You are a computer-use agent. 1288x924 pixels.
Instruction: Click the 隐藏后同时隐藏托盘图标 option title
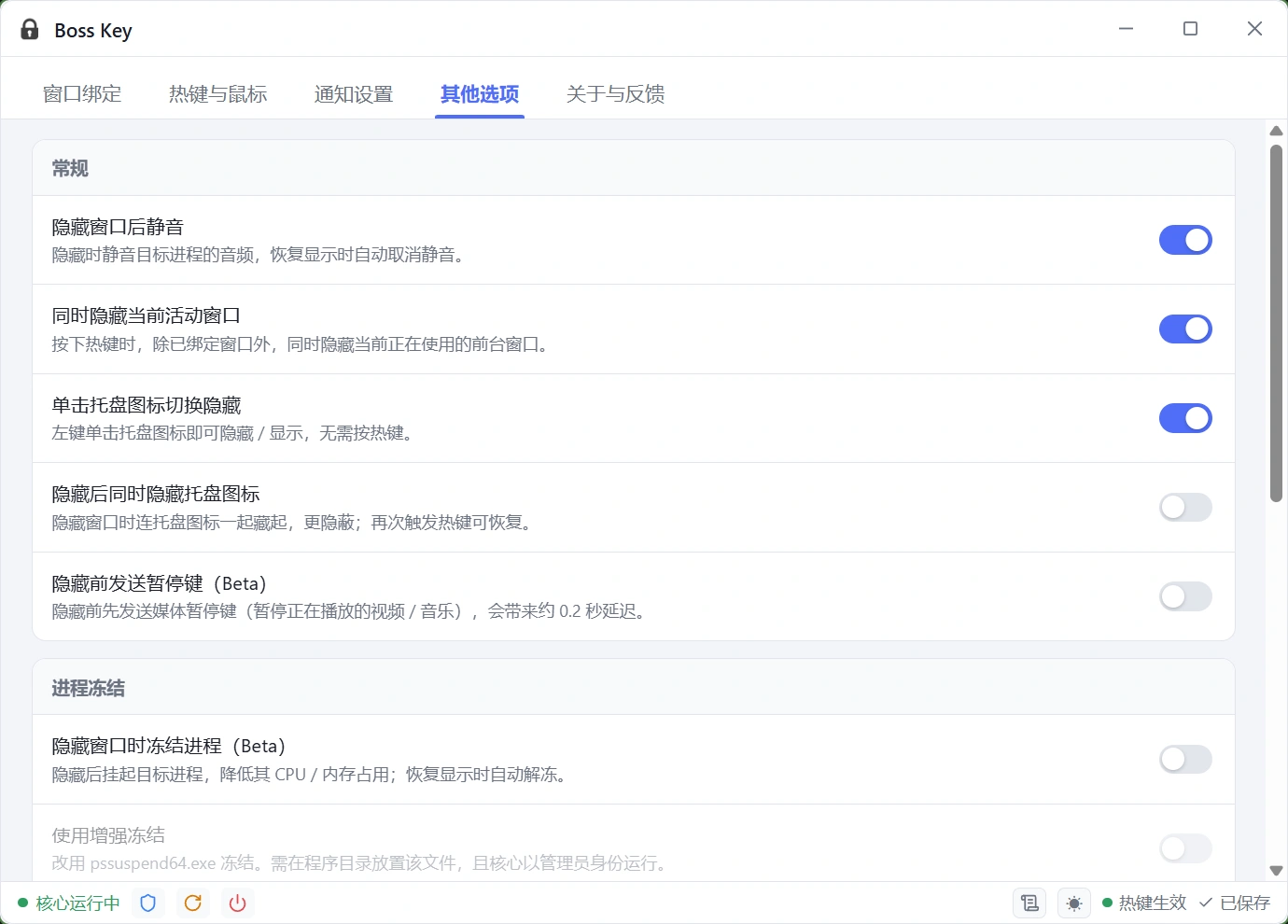point(156,494)
